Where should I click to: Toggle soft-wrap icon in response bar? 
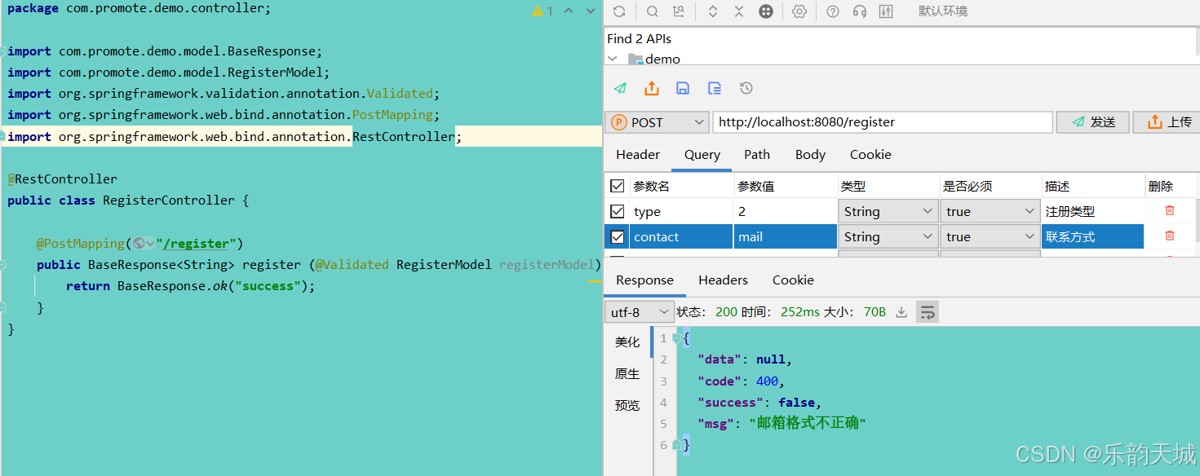[x=927, y=312]
